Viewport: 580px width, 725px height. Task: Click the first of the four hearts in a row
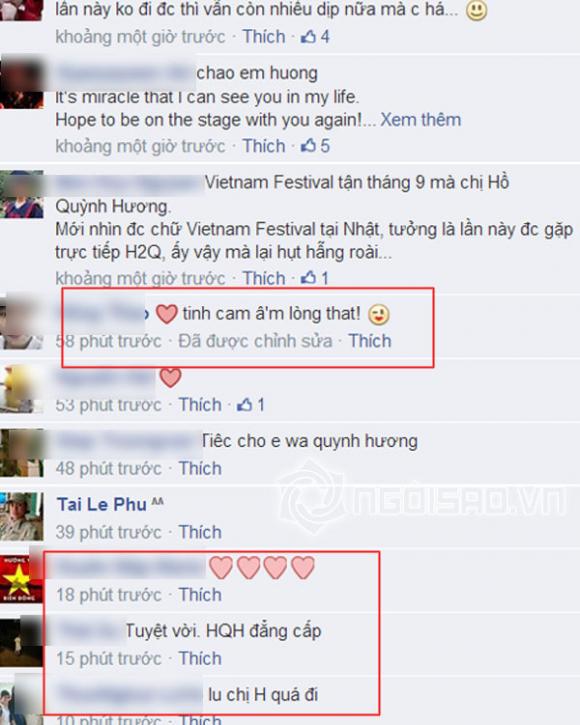point(221,567)
